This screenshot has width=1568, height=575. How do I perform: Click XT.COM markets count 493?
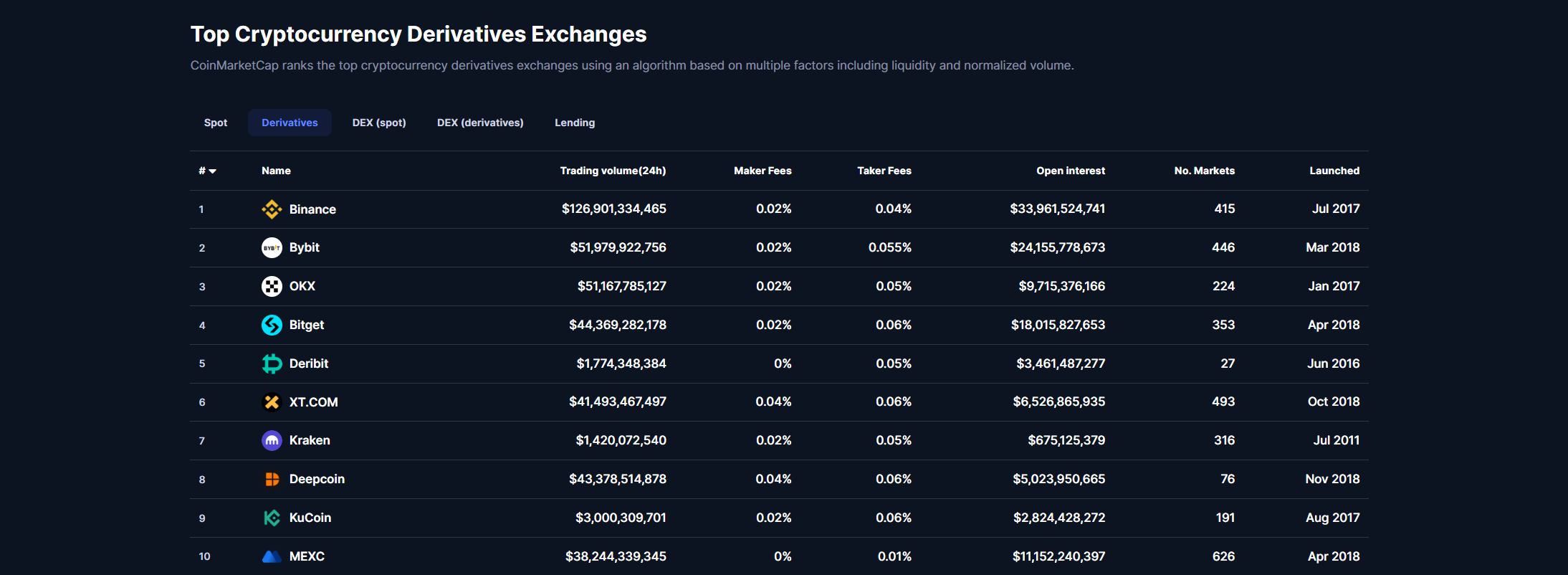(1223, 401)
